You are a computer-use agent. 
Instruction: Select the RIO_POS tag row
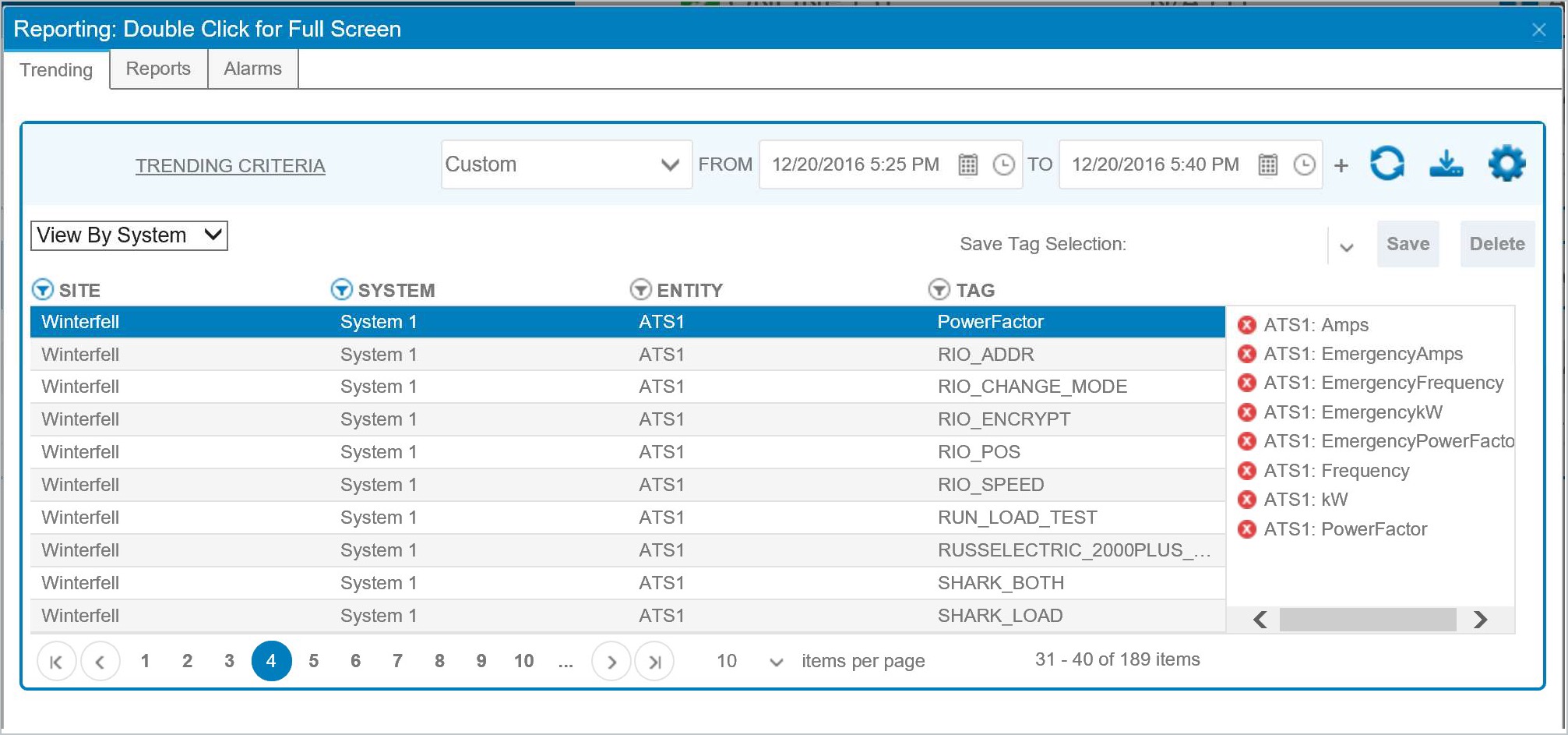point(628,452)
